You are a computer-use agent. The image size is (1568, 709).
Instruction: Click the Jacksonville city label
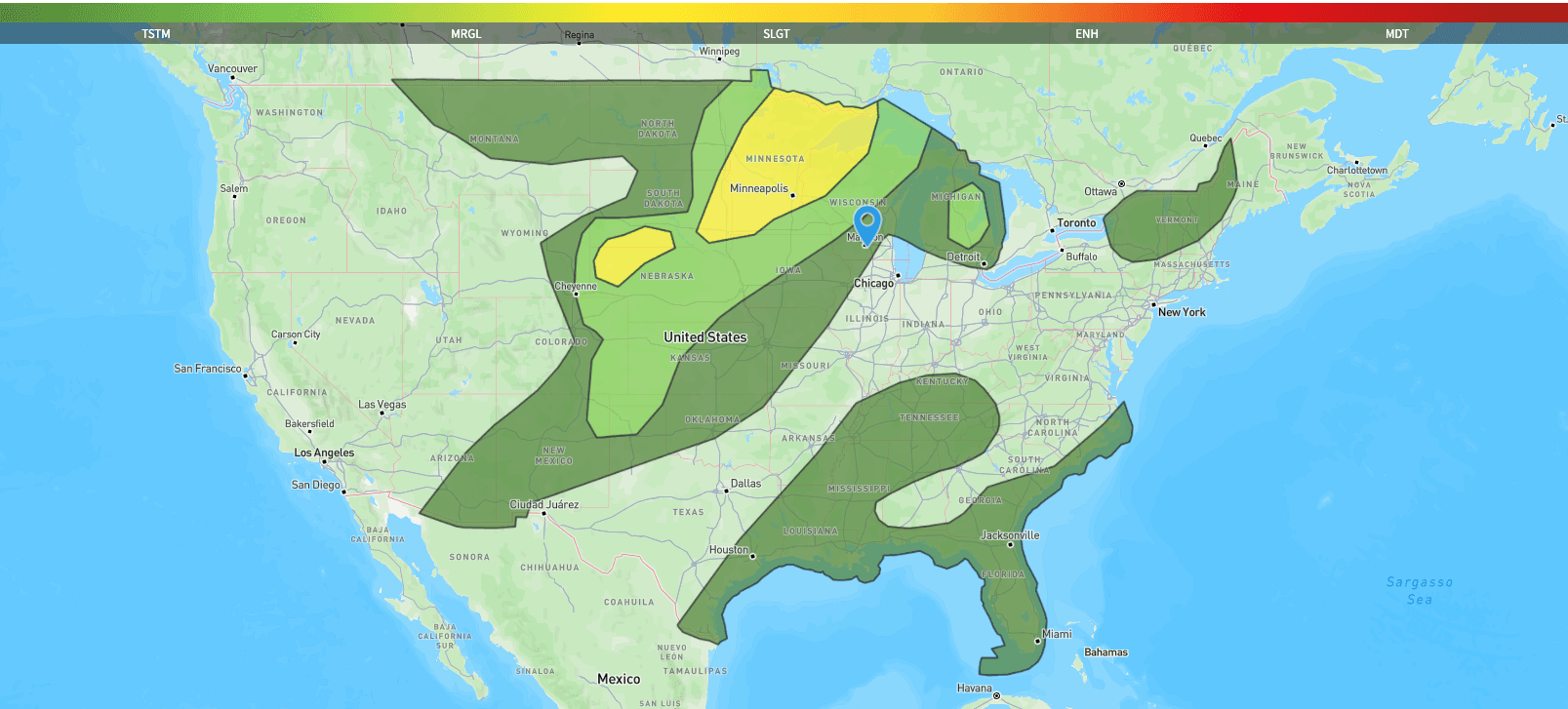coord(1010,535)
